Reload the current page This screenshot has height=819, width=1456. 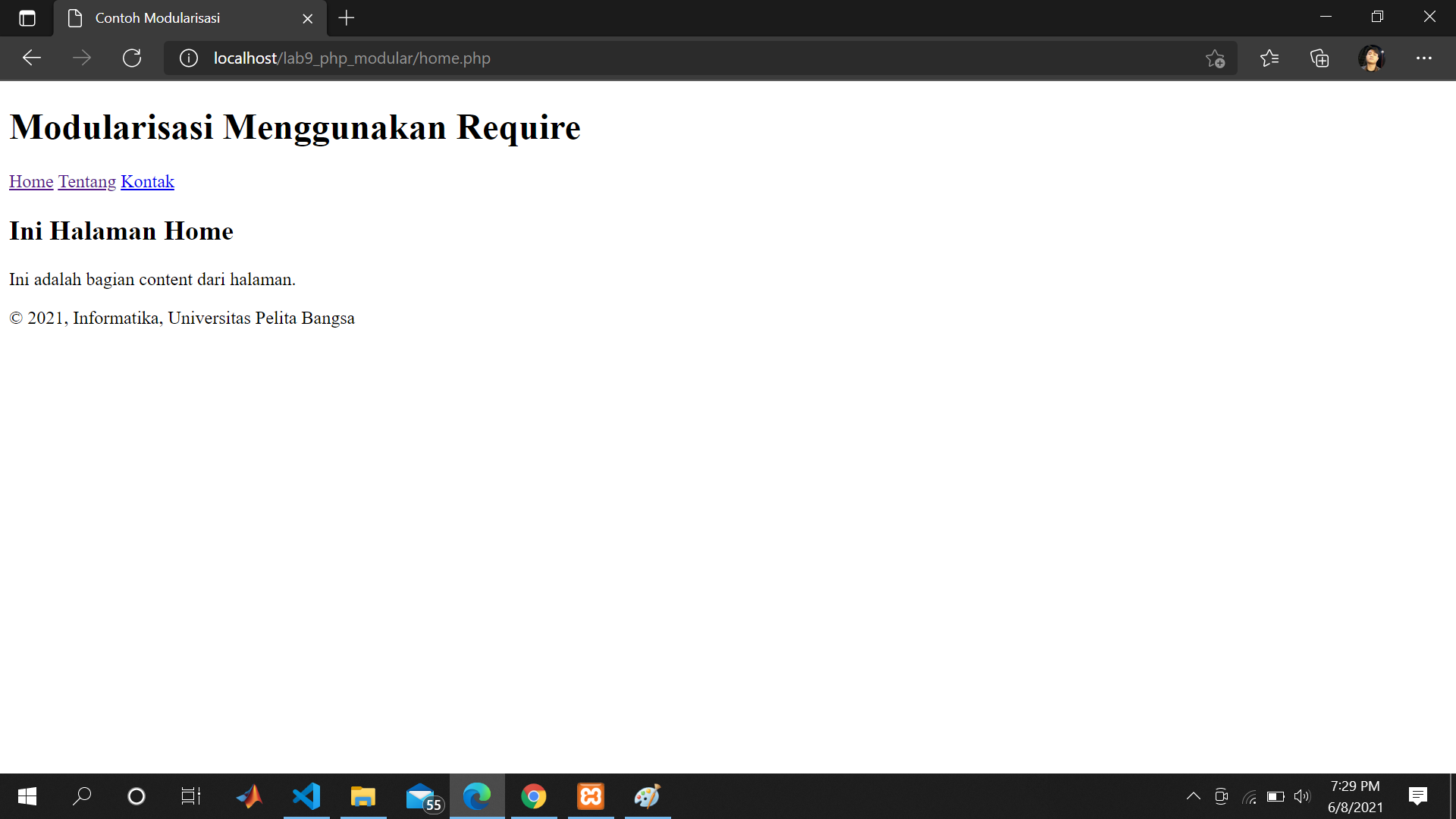pos(132,58)
